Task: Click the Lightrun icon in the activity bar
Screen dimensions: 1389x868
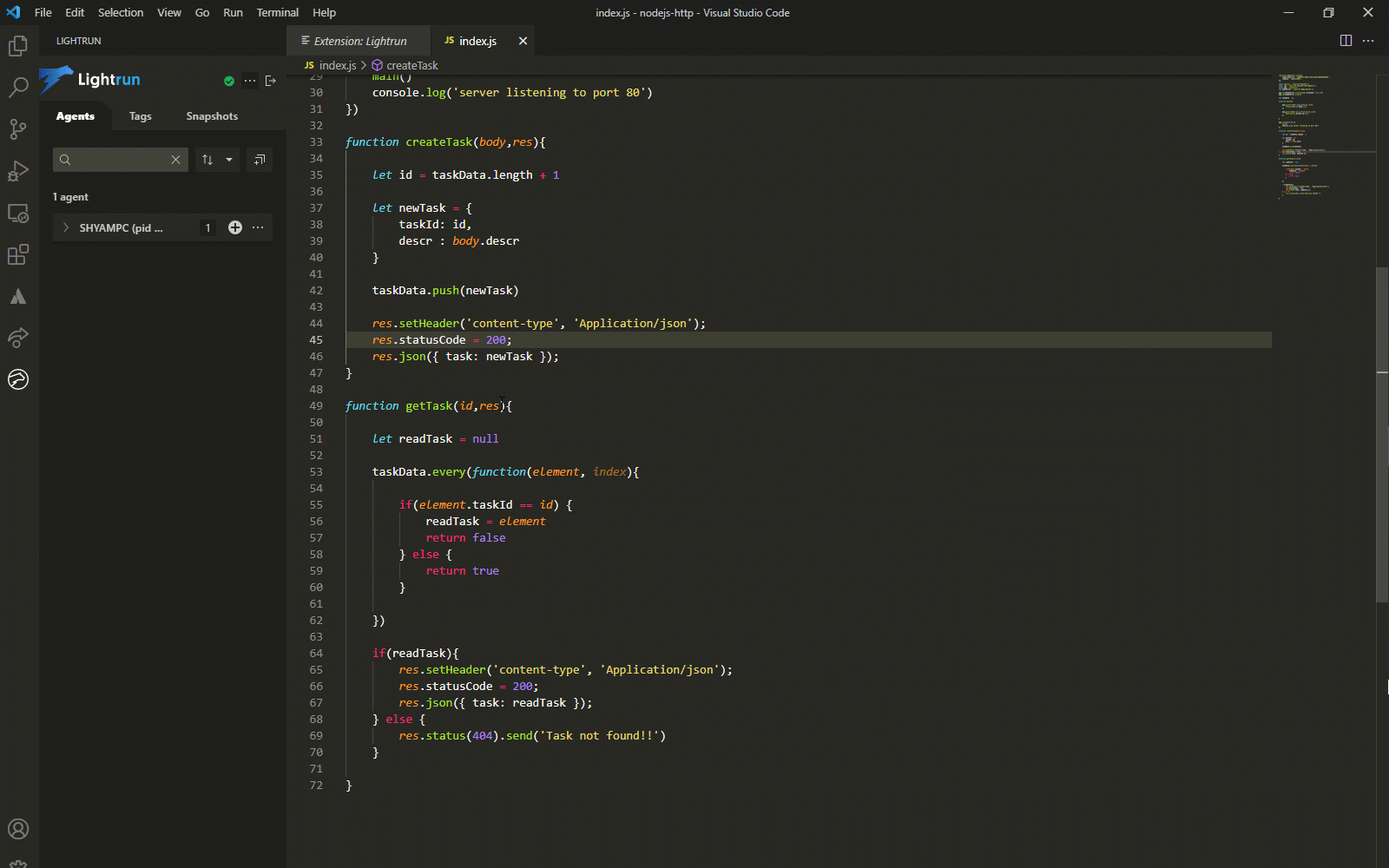Action: (17, 379)
